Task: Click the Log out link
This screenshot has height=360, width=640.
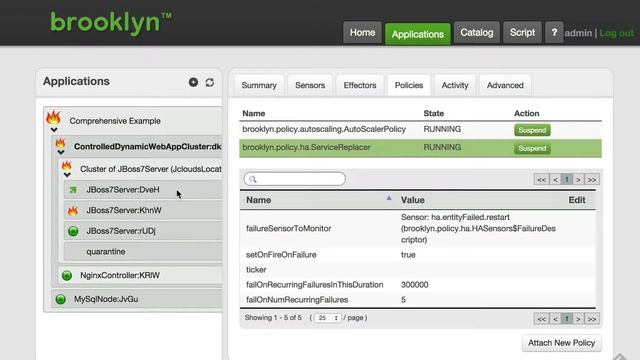Action: tap(616, 33)
